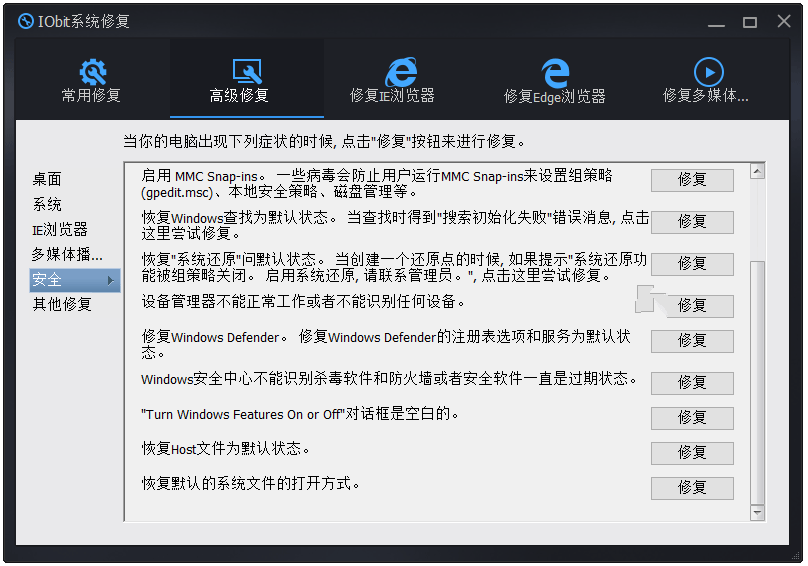
Task: Close the IObit系统修复 window
Action: (x=784, y=21)
